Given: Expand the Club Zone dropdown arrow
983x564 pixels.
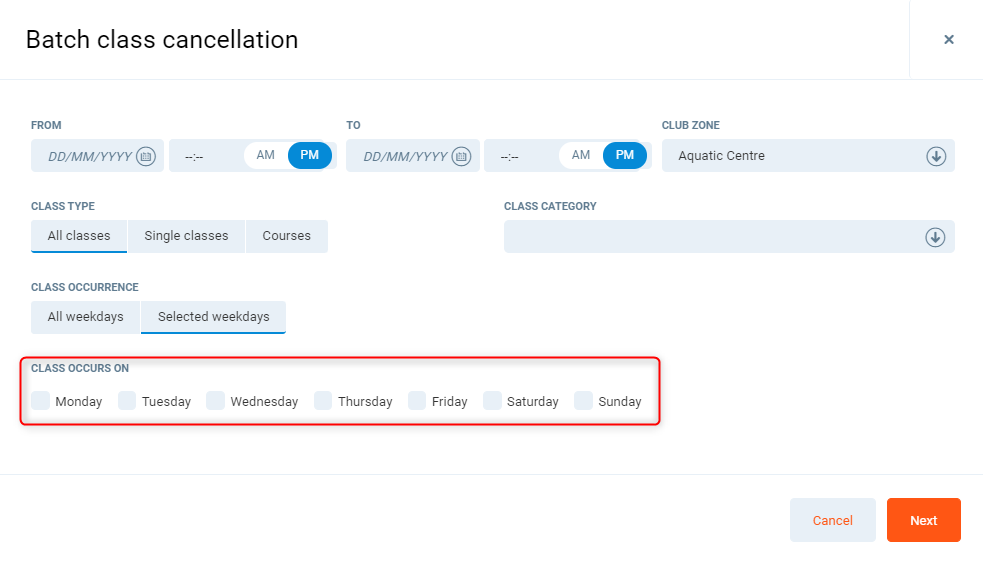Looking at the screenshot, I should tap(935, 156).
